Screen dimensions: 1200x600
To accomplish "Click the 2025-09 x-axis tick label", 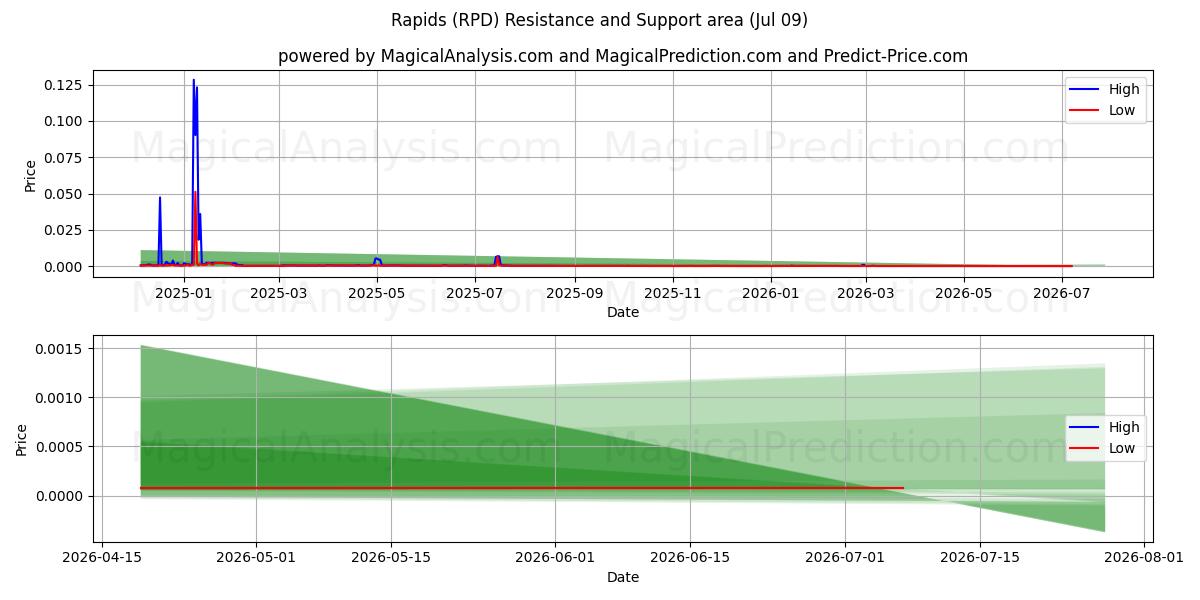I will pos(575,293).
